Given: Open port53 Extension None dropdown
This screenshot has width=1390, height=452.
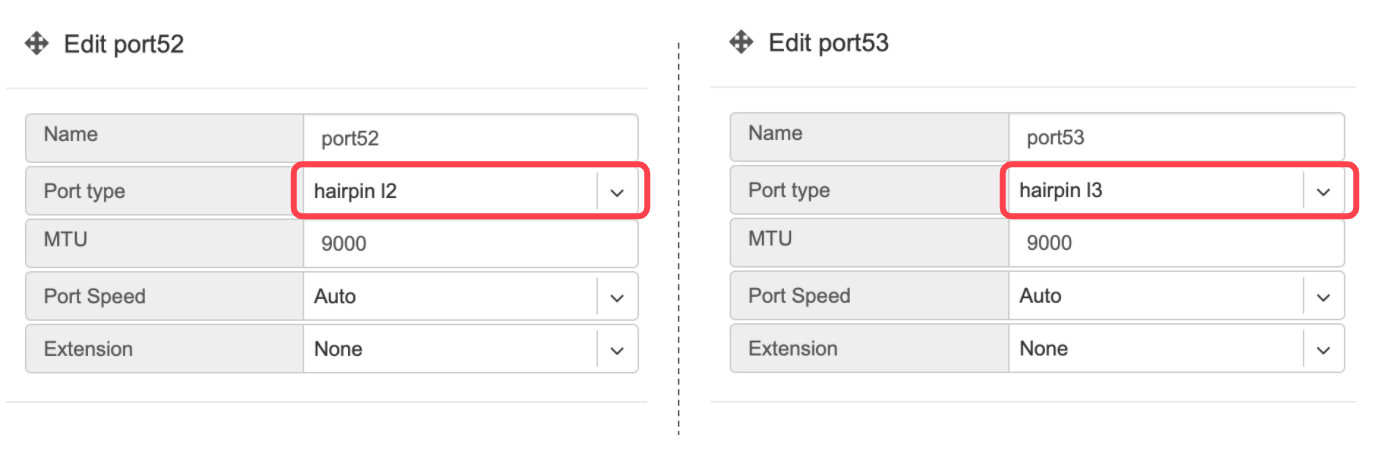Looking at the screenshot, I should click(x=1177, y=349).
